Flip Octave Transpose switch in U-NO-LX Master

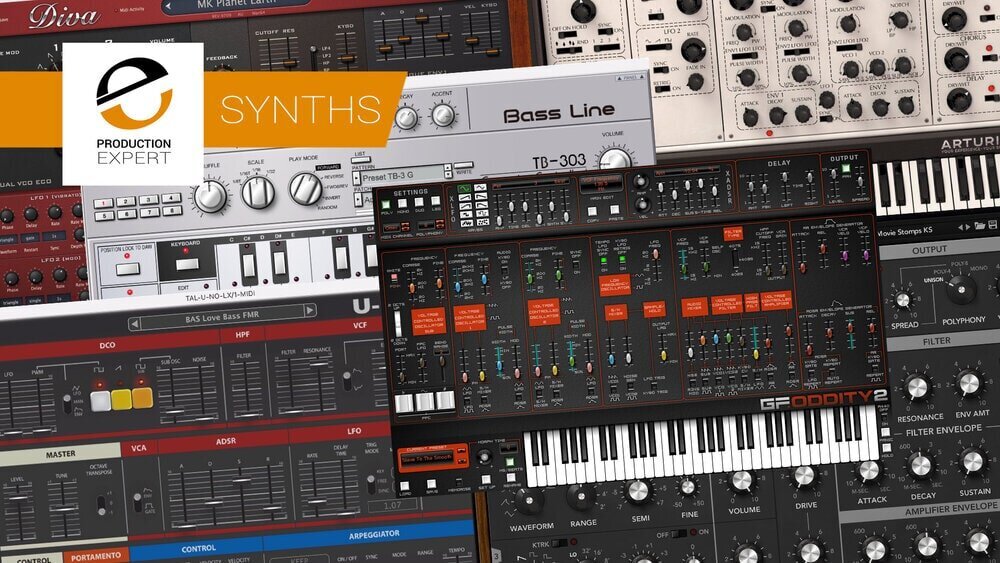point(100,504)
